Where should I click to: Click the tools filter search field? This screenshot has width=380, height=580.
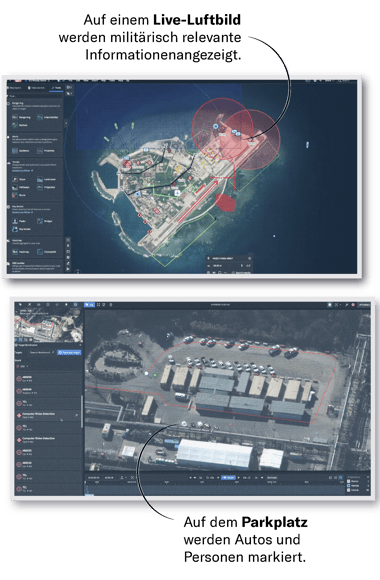coord(35,96)
